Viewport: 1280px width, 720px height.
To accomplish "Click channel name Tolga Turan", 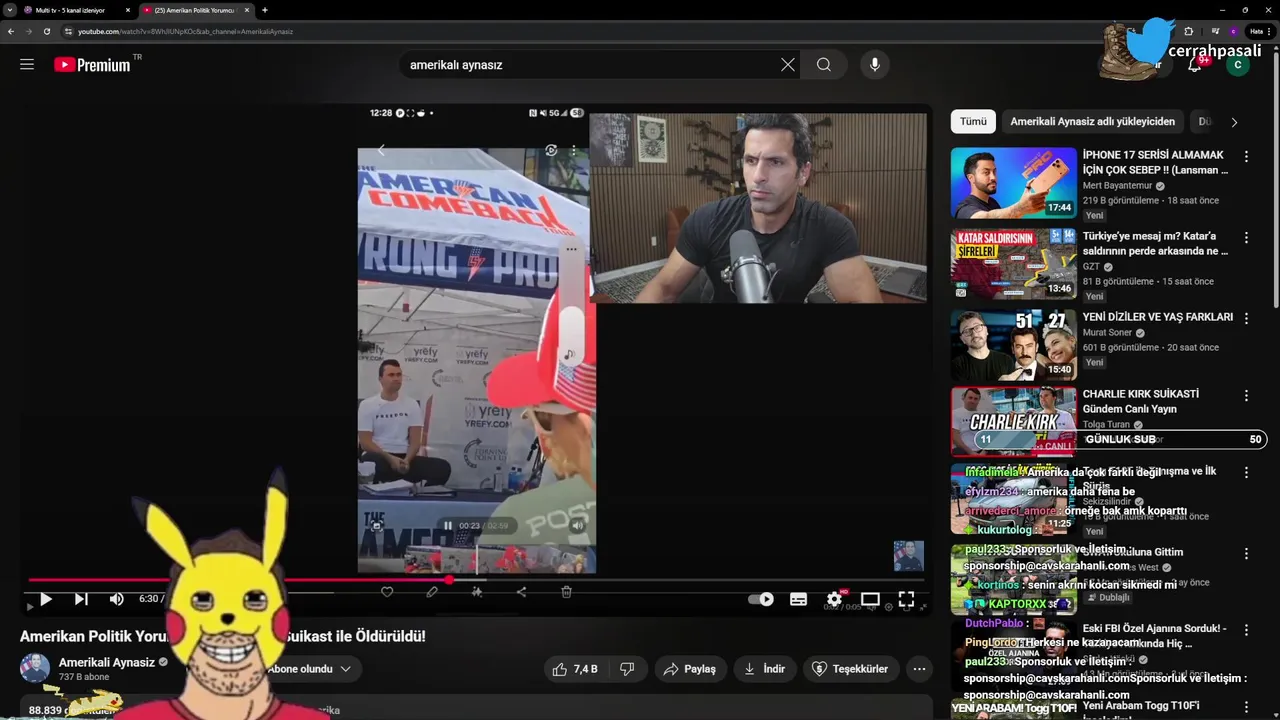I will tap(1107, 425).
